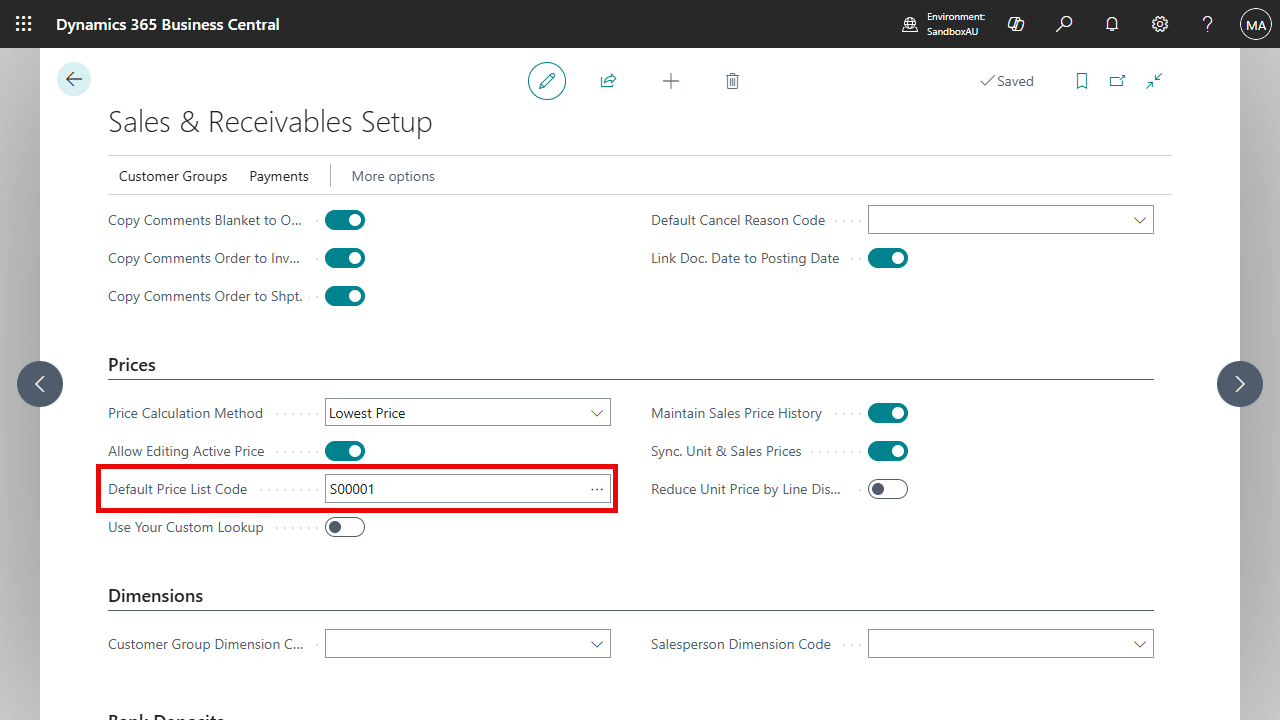Click the Maintain Sales Price History label
1280x720 pixels.
coord(736,413)
